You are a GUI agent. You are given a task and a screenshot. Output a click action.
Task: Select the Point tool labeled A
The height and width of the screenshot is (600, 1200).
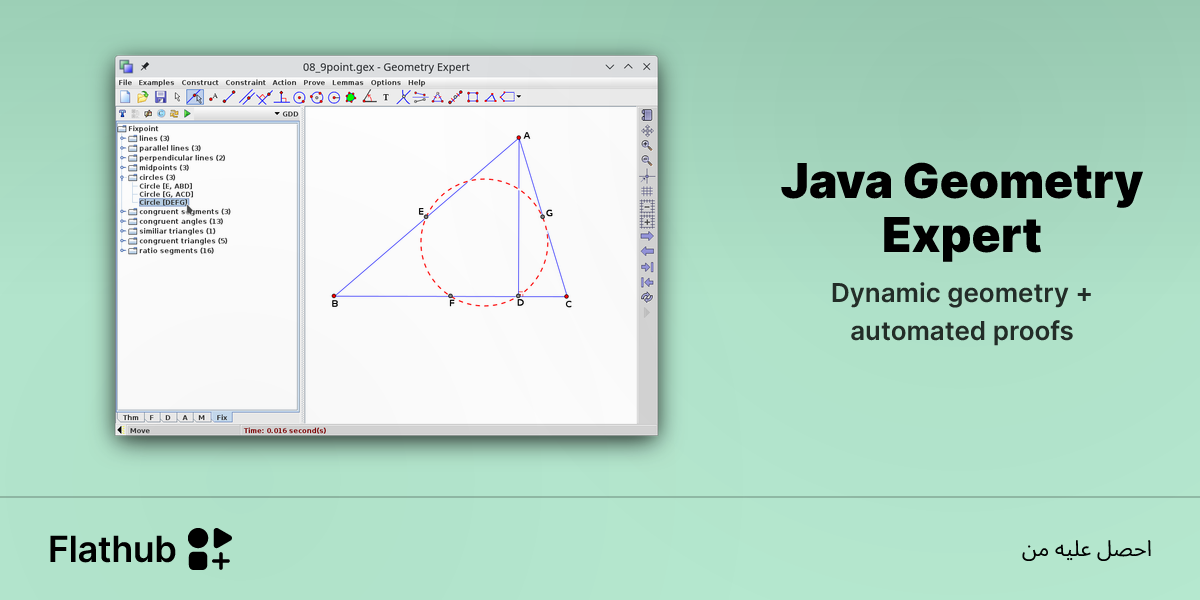213,97
